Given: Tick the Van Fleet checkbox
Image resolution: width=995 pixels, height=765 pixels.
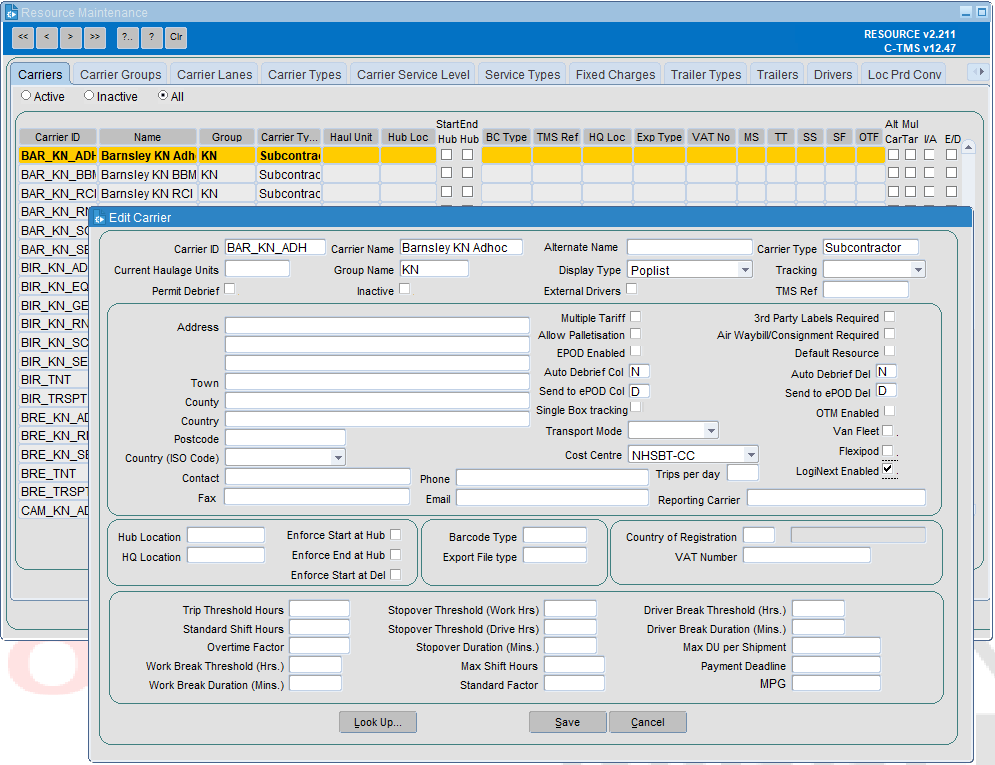Looking at the screenshot, I should click(888, 431).
